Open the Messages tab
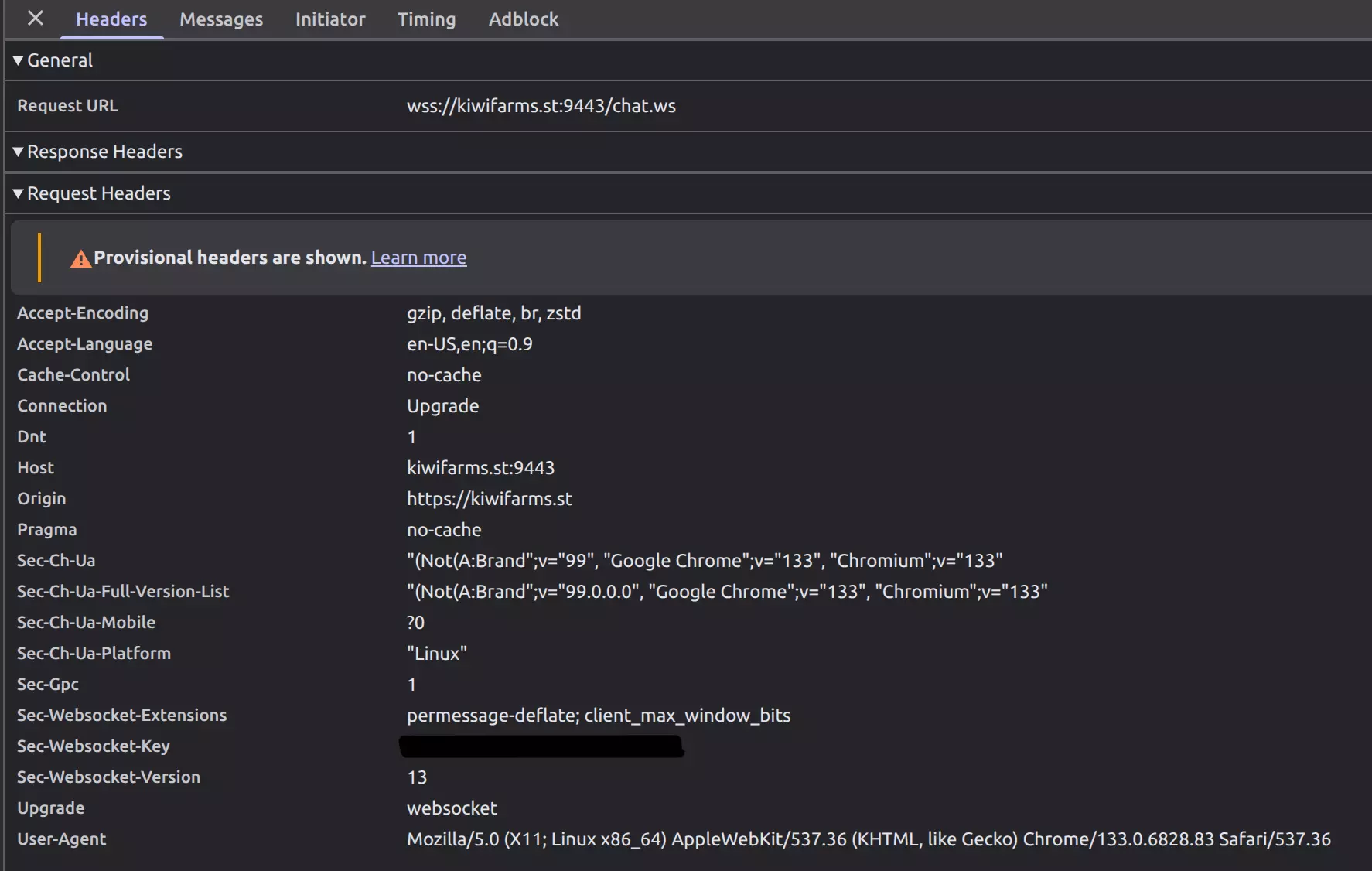This screenshot has height=871, width=1372. pos(221,19)
